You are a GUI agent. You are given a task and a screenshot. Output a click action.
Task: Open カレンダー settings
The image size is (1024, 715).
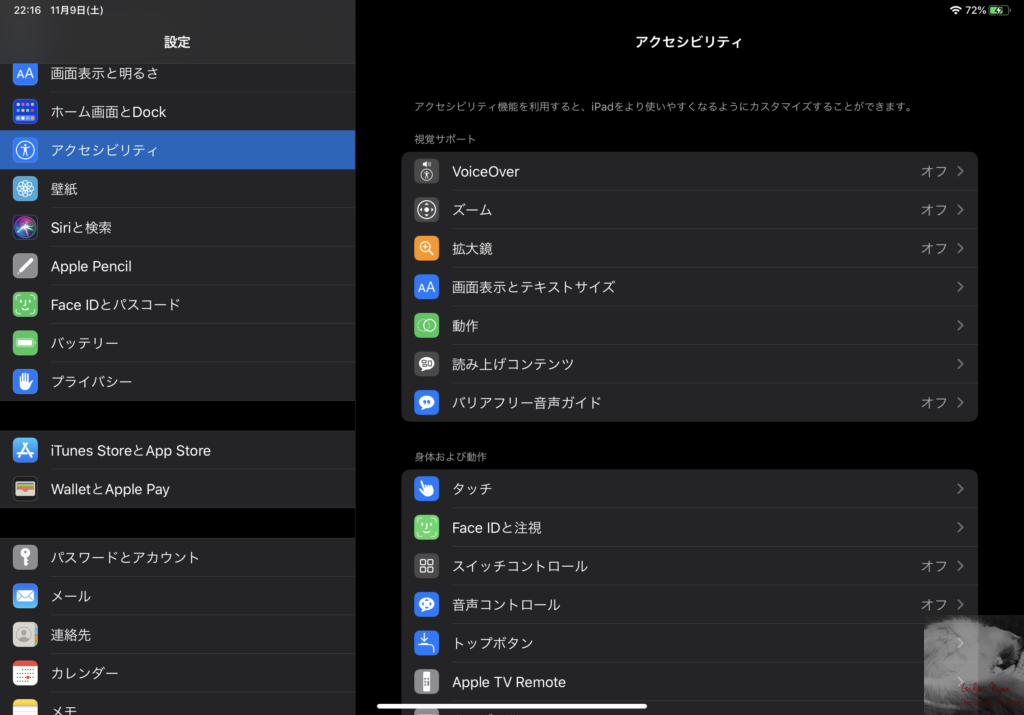178,673
